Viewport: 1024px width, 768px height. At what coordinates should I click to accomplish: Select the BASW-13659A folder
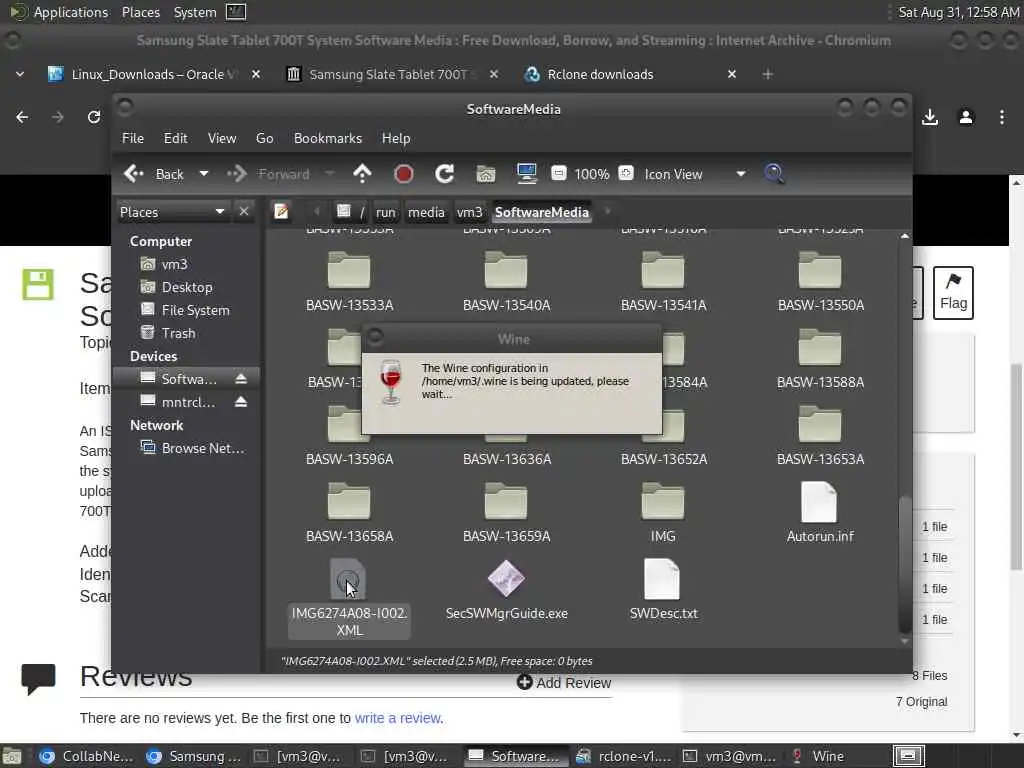pos(507,513)
